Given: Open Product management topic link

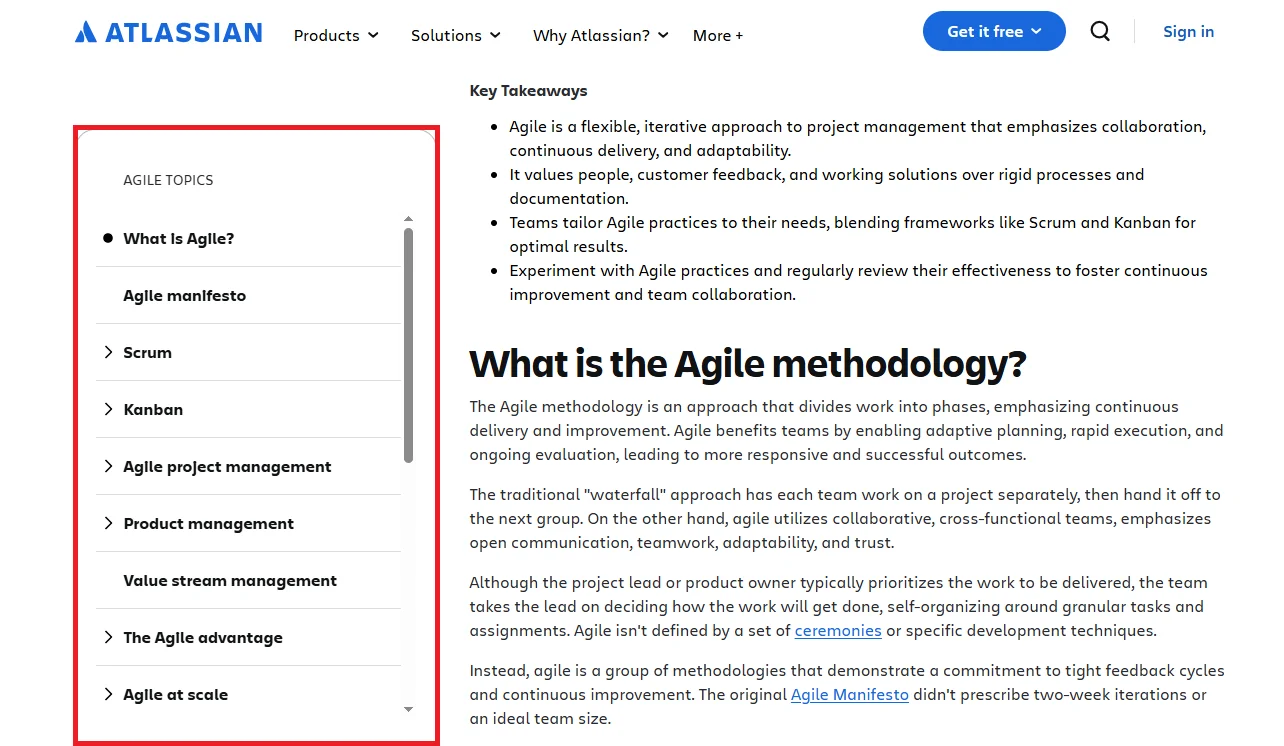Looking at the screenshot, I should click(209, 523).
